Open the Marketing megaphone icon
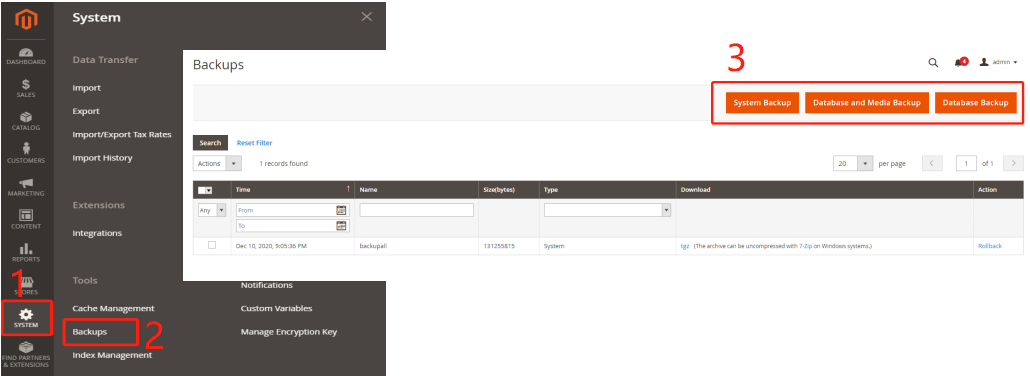1030x376 pixels. tap(26, 183)
